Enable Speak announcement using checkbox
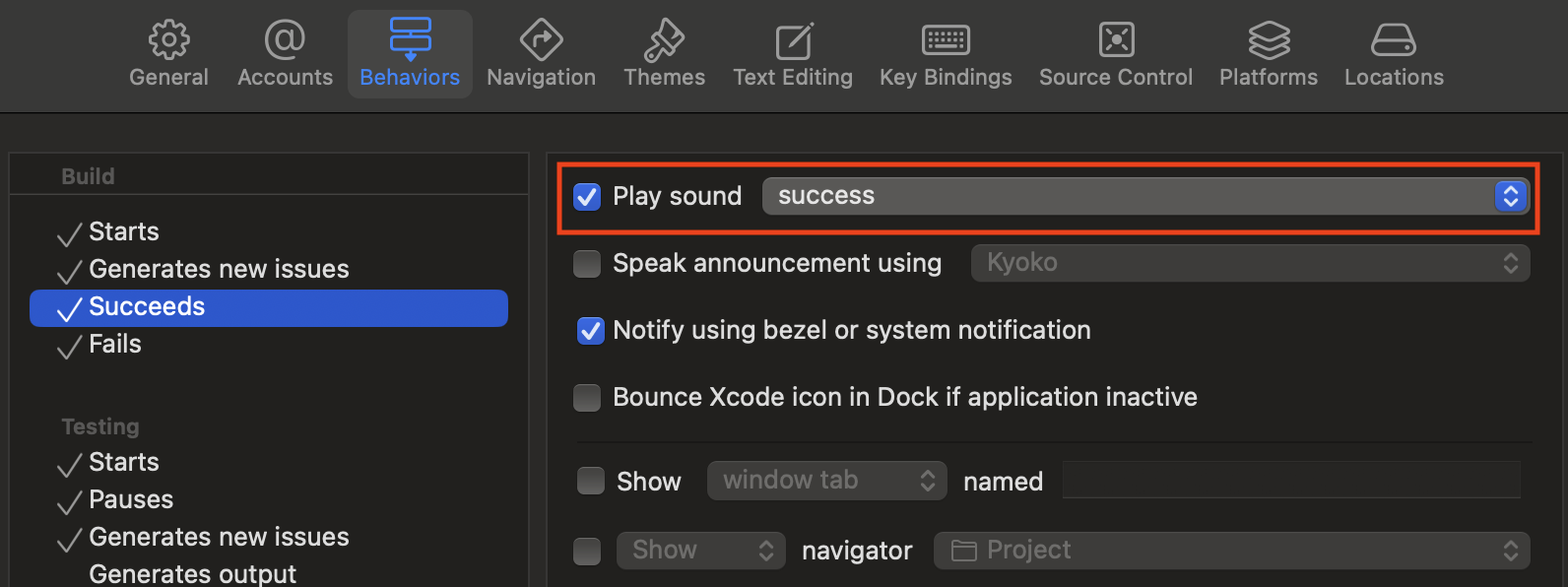The width and height of the screenshot is (1568, 587). [x=587, y=263]
